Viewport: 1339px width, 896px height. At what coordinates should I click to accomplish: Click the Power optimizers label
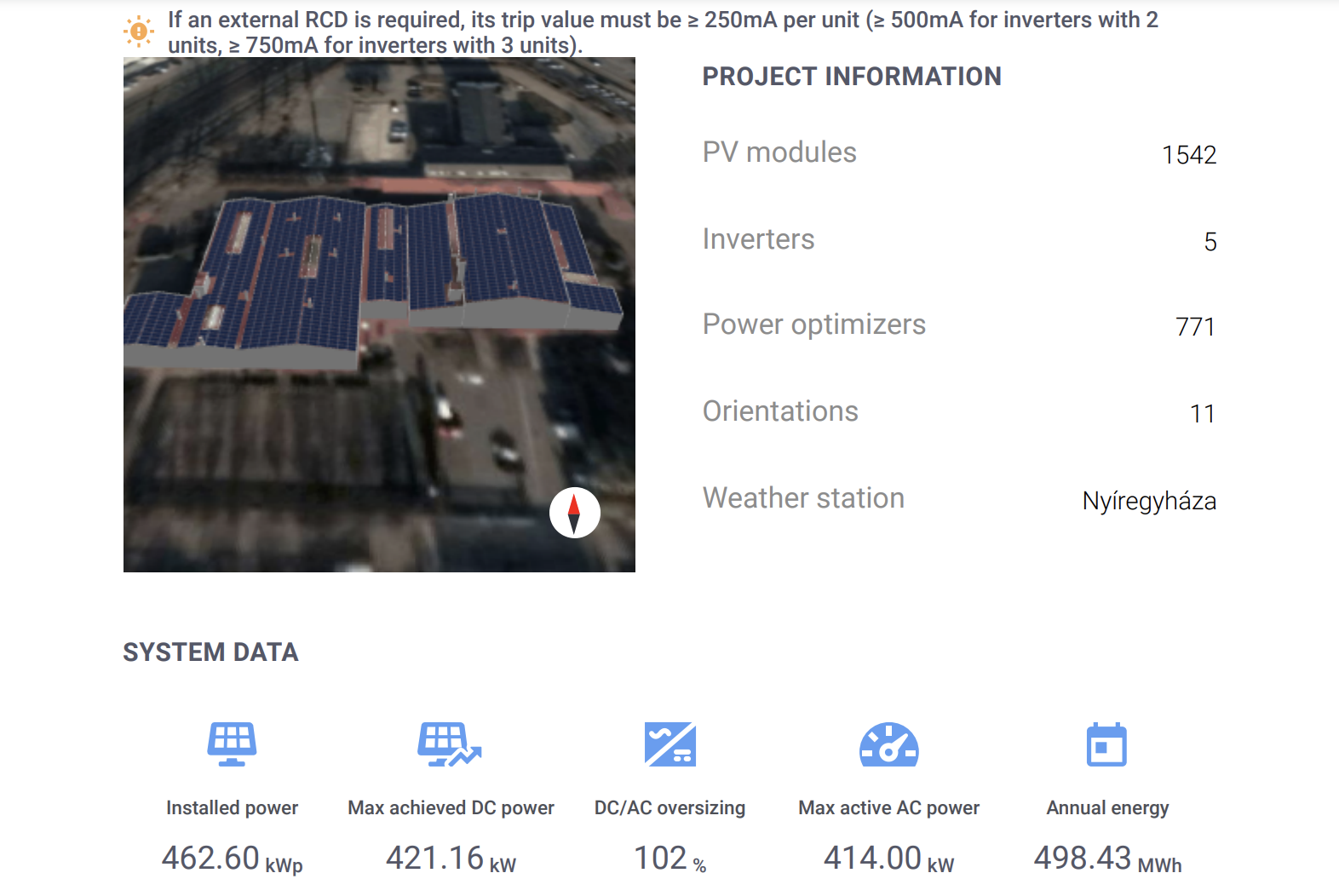pyautogui.click(x=814, y=325)
